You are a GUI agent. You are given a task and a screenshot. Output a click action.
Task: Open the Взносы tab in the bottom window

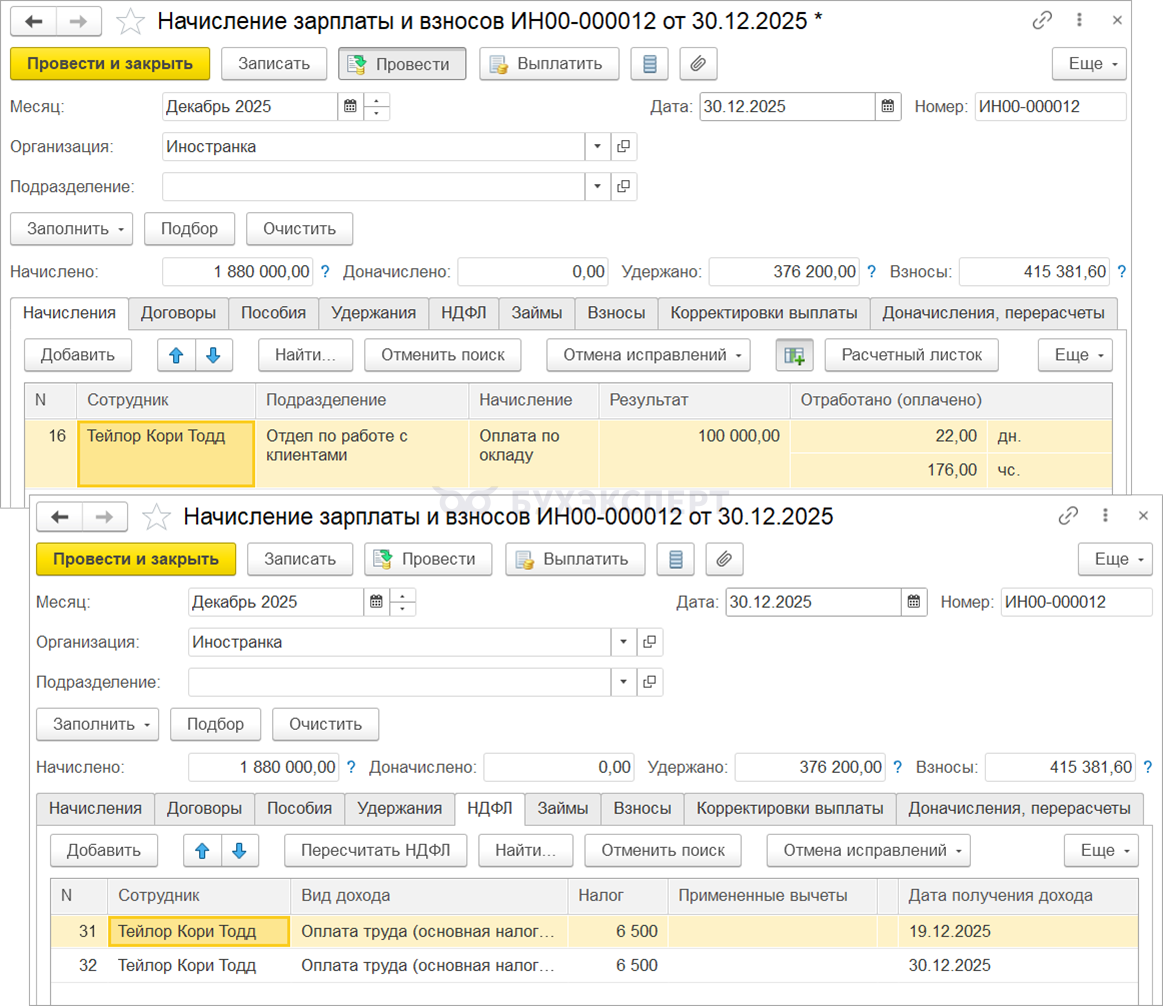(641, 808)
